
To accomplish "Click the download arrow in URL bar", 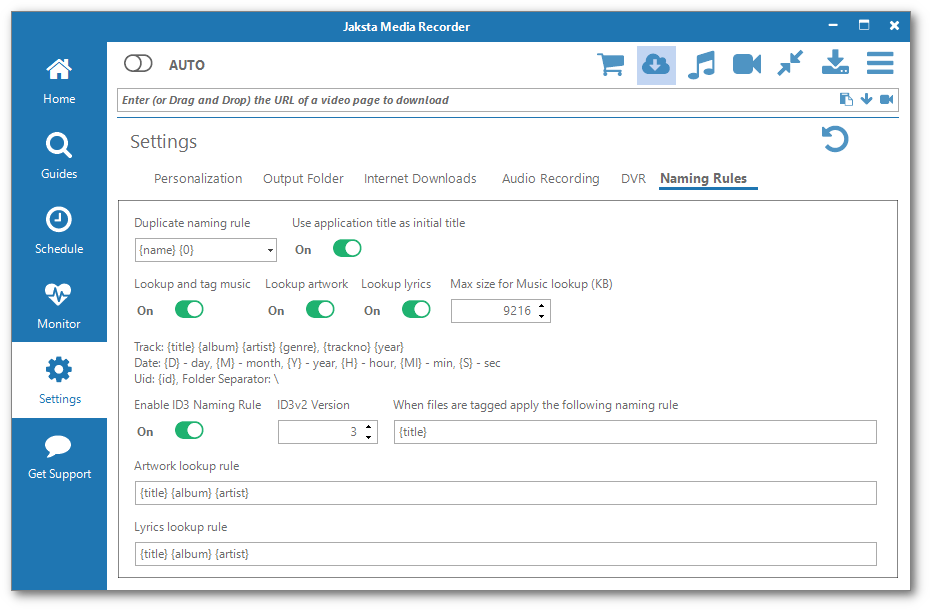I will [867, 99].
